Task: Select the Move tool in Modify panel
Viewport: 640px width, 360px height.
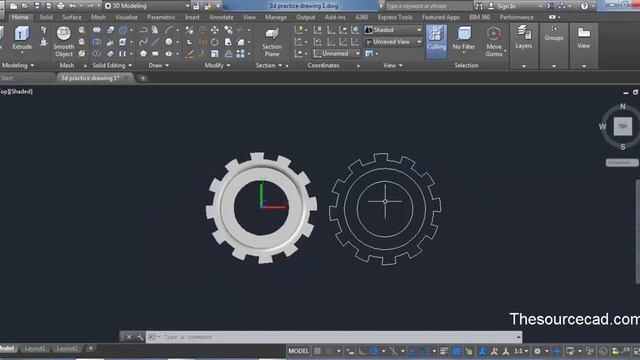Action: tap(214, 30)
